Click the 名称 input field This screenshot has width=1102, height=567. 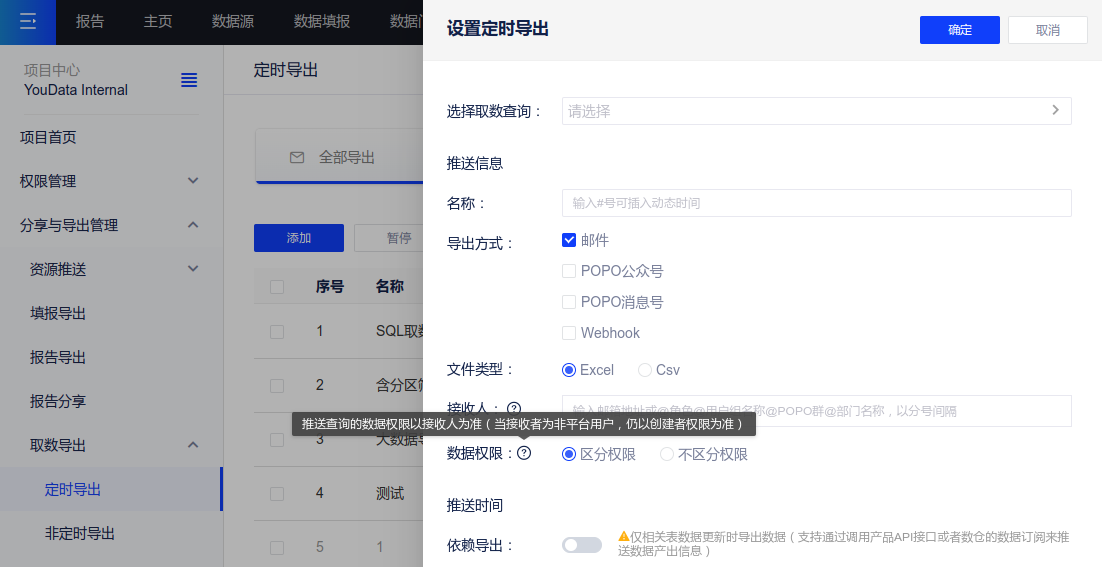pyautogui.click(x=816, y=203)
